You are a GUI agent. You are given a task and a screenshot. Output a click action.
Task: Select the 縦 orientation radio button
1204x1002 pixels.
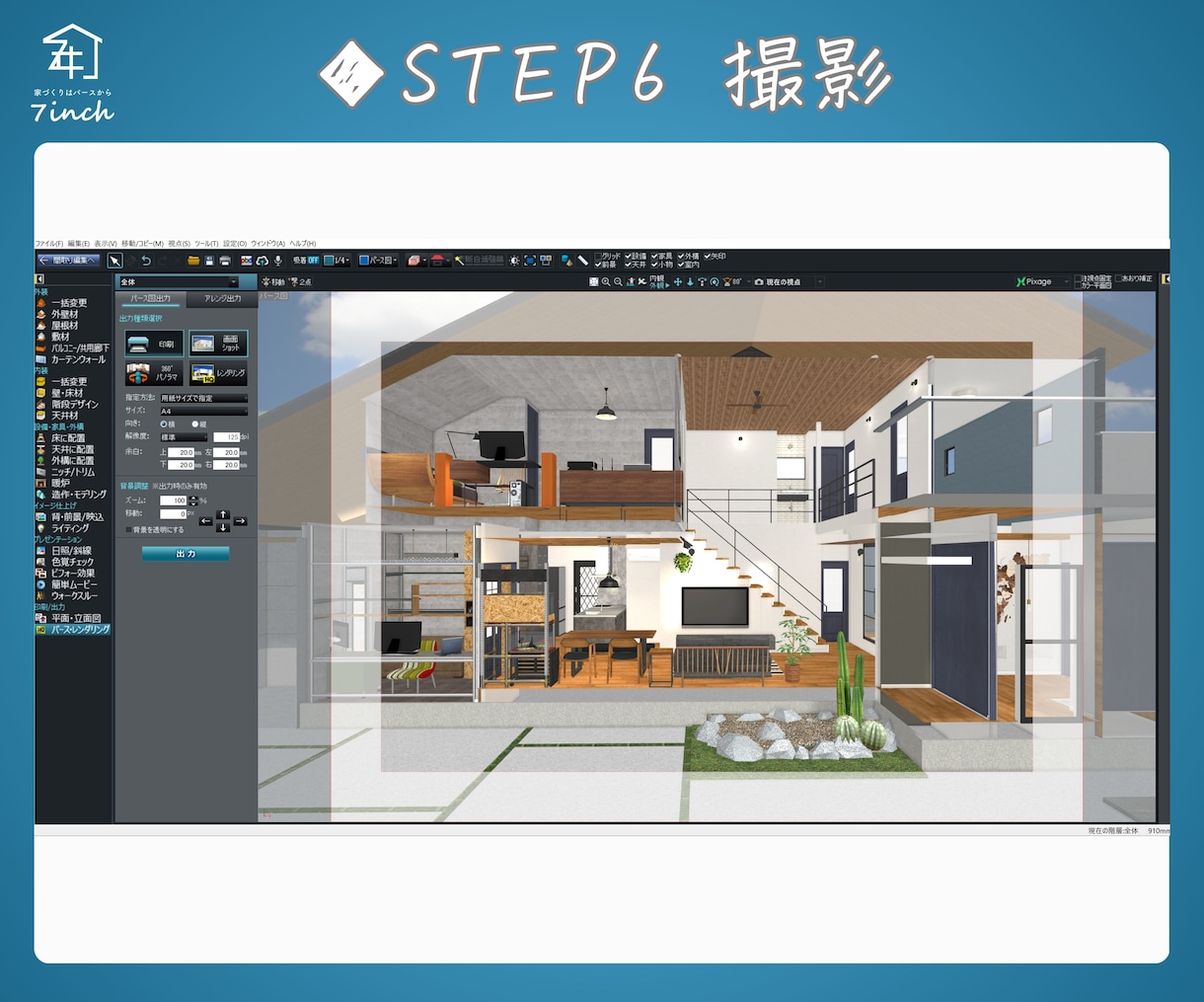pos(195,424)
